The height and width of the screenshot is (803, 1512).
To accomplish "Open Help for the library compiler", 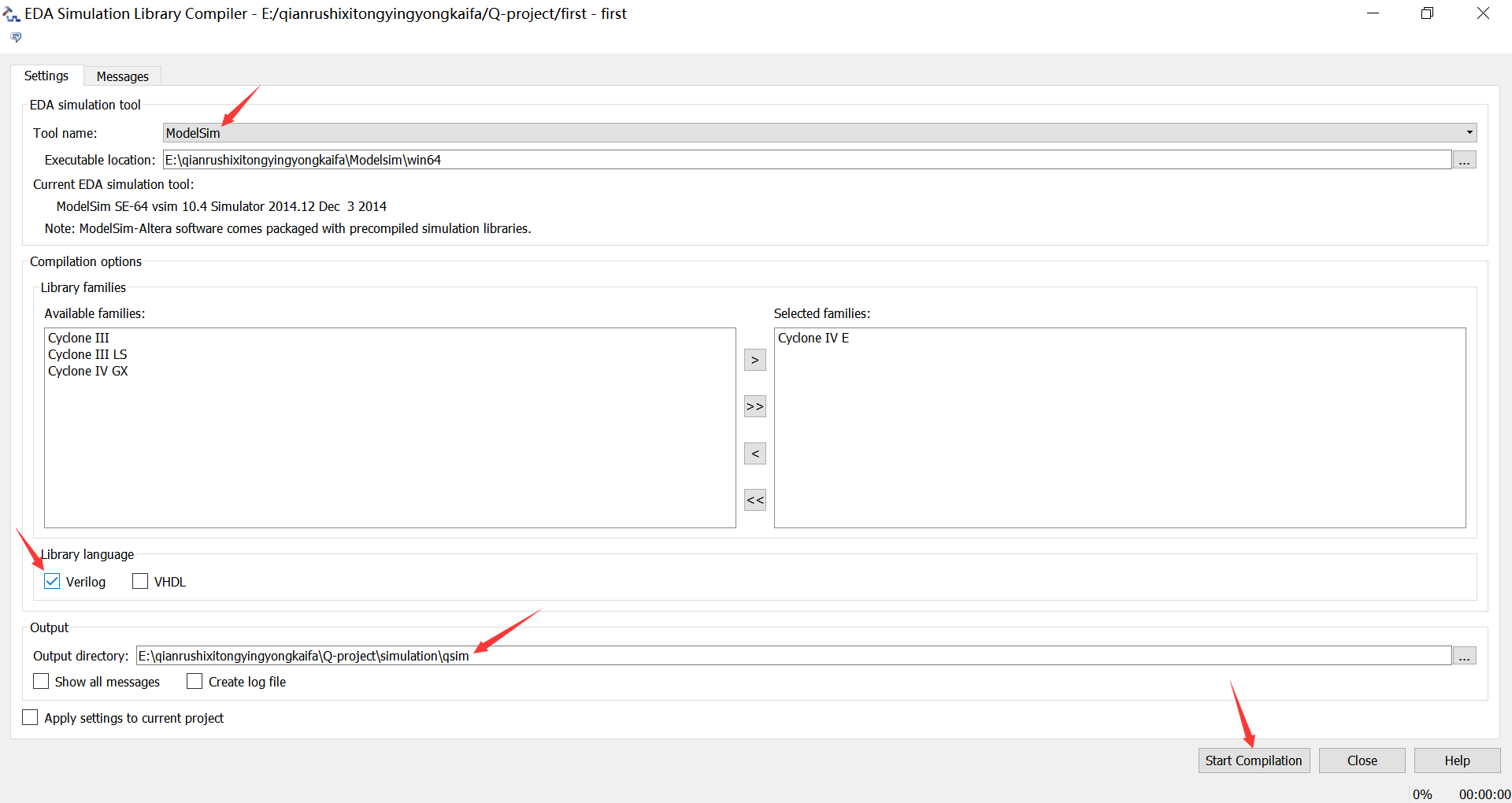I will click(1457, 760).
